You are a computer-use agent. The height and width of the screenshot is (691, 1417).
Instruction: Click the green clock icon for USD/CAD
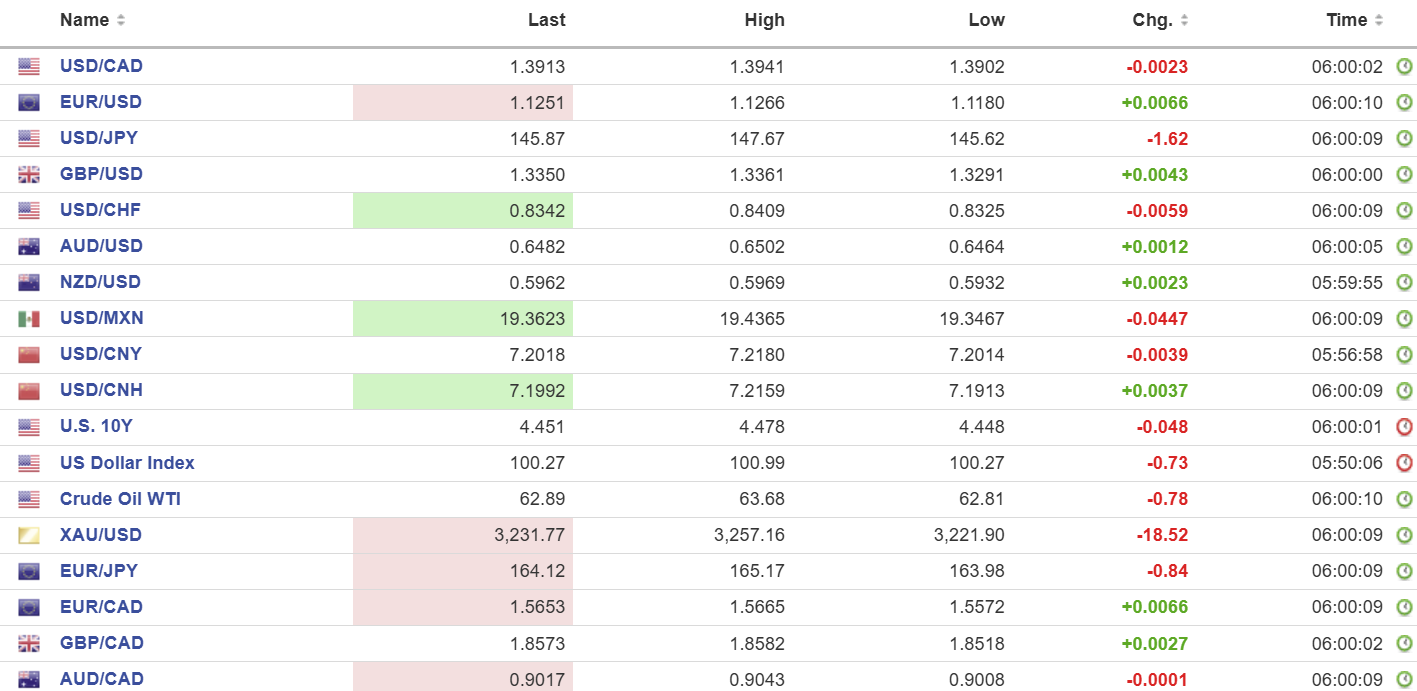1404,67
